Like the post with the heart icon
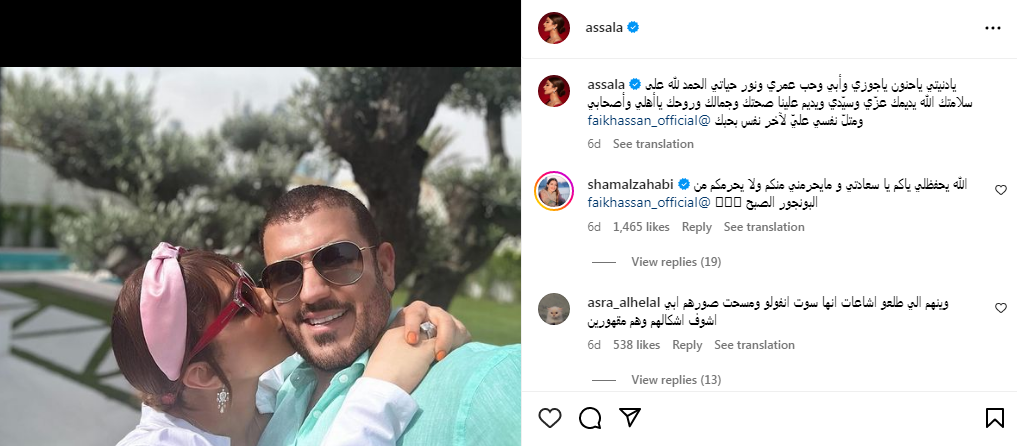 [x=549, y=418]
